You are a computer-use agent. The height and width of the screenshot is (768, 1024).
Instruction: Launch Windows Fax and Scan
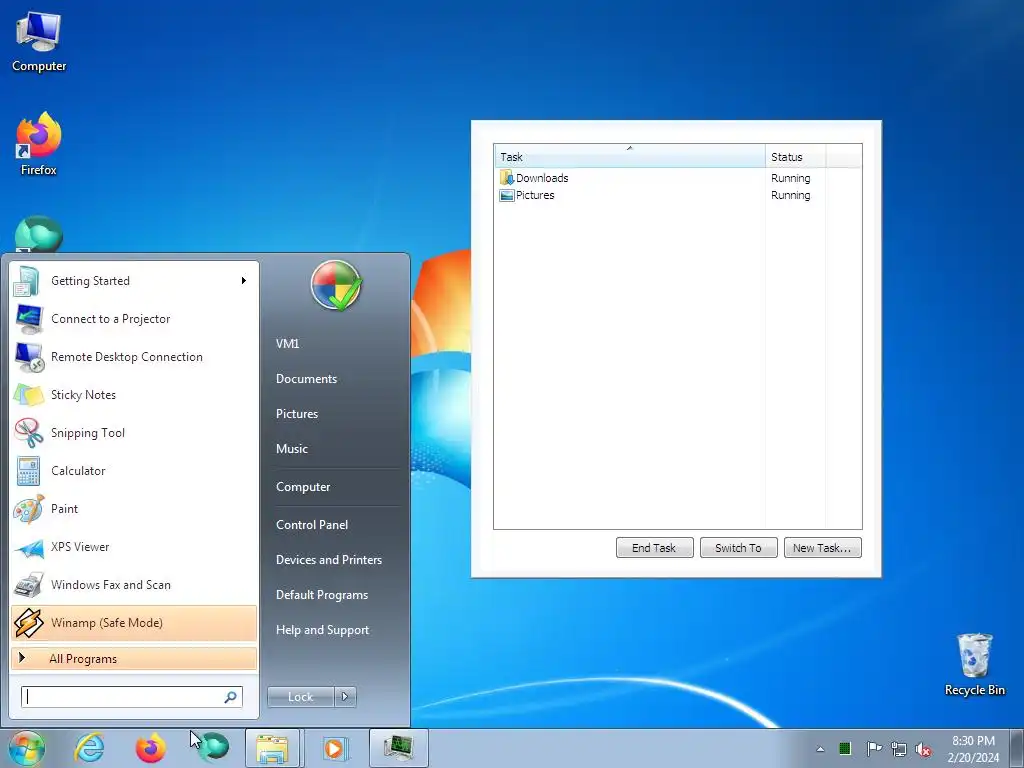click(x=134, y=584)
